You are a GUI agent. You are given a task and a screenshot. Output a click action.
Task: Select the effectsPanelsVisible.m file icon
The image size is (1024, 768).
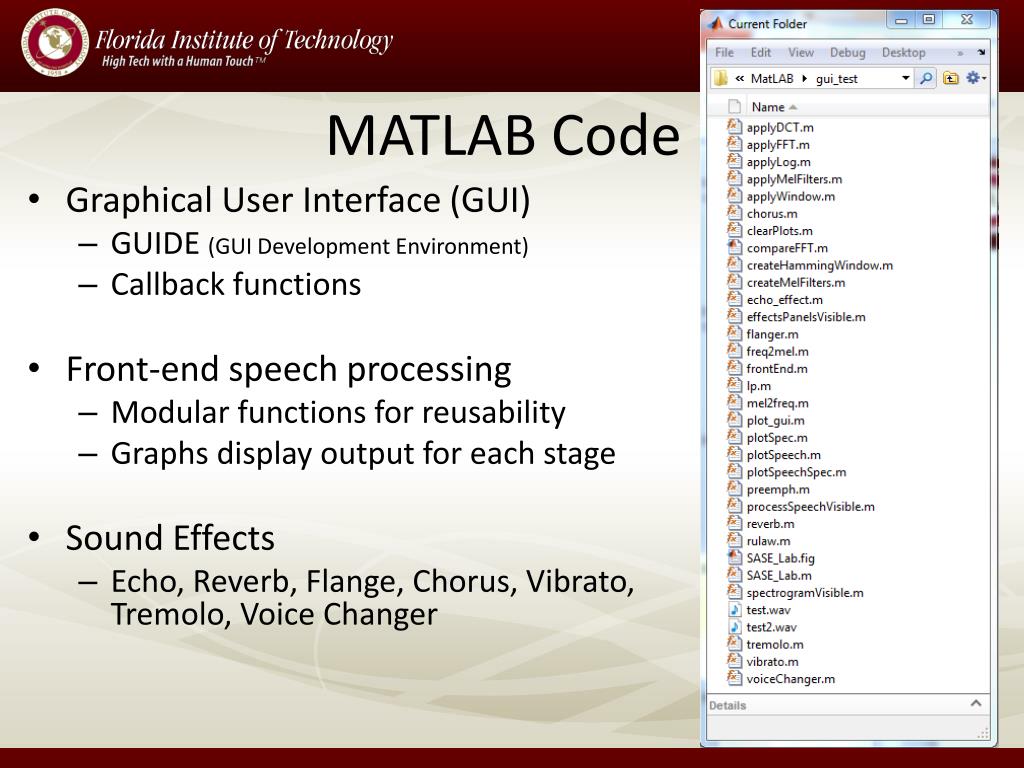(735, 315)
